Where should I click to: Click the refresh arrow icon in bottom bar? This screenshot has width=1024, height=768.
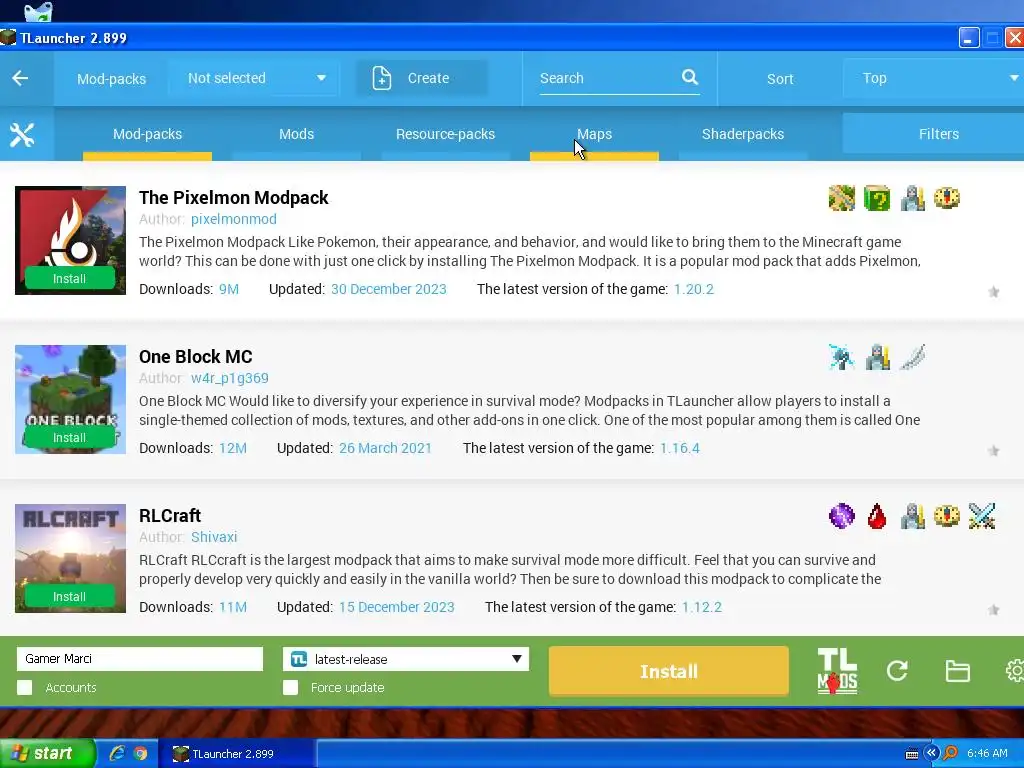[x=897, y=671]
